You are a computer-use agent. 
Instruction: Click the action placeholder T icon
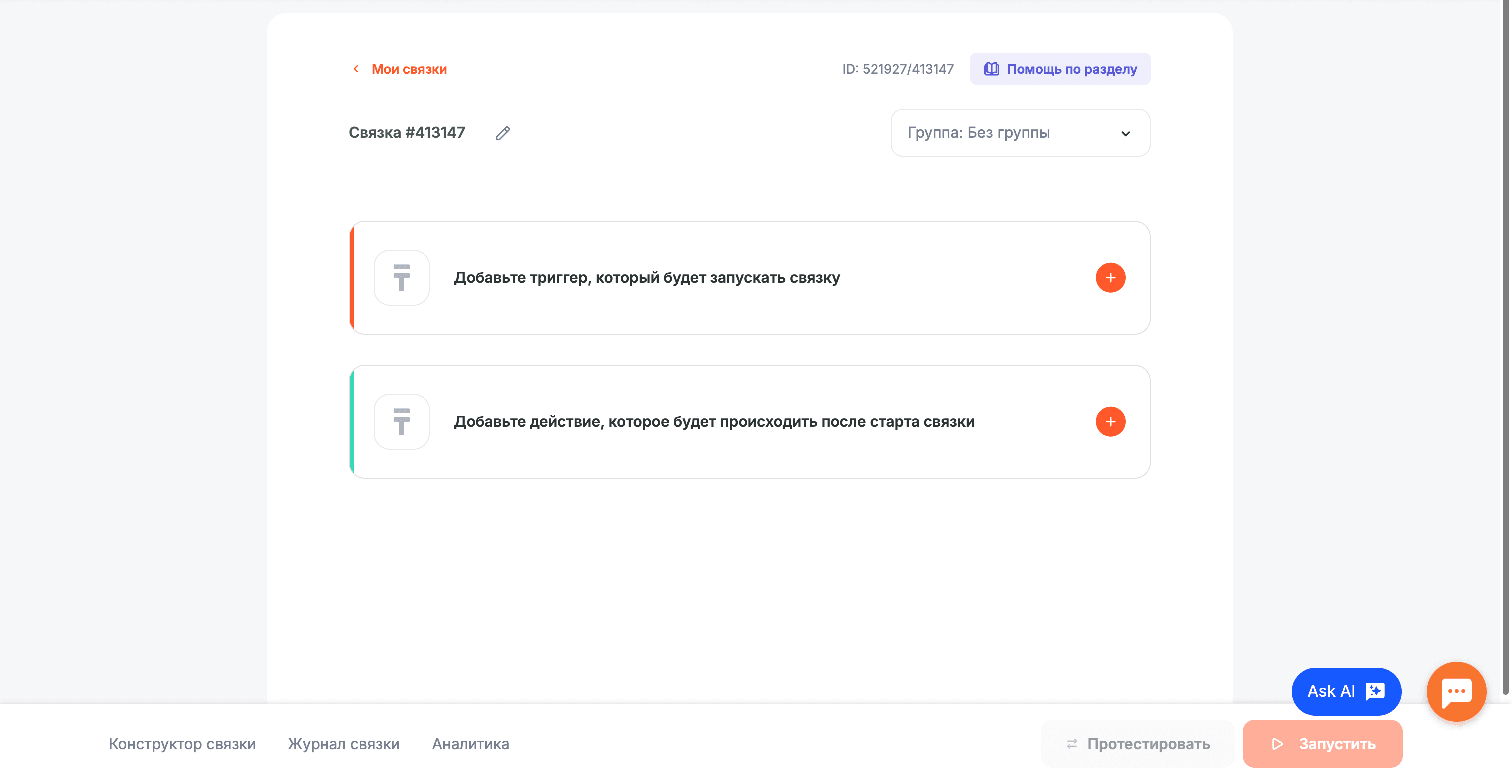(401, 422)
